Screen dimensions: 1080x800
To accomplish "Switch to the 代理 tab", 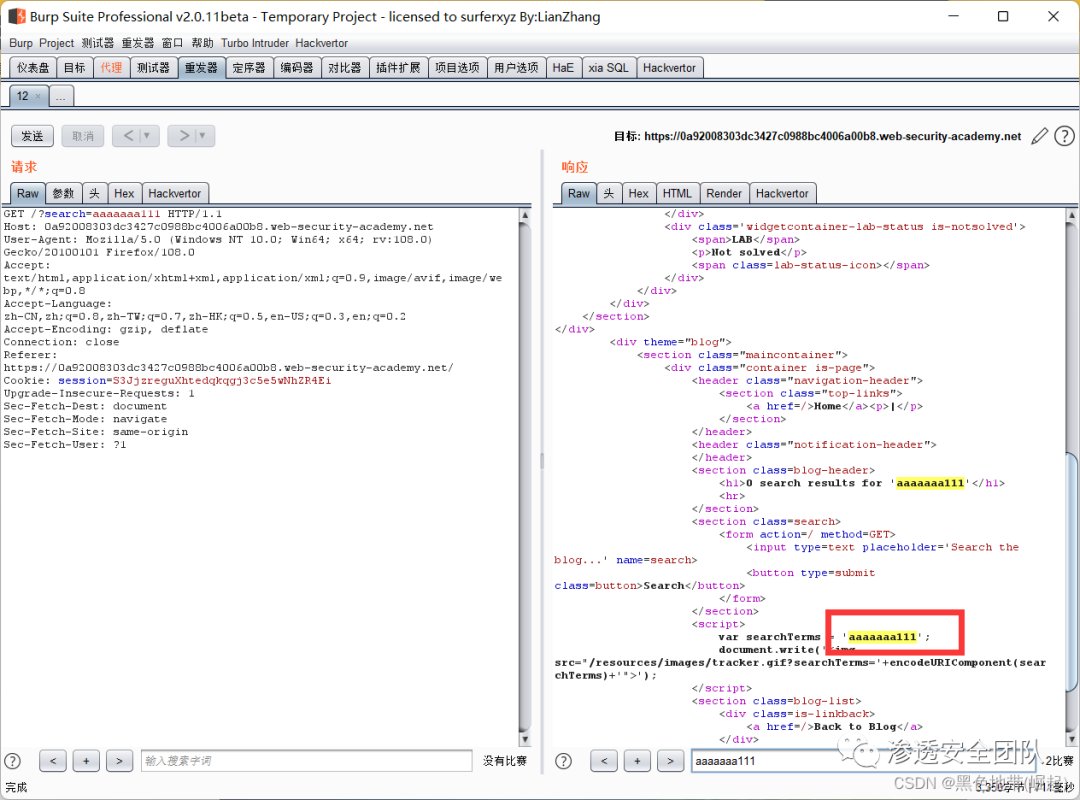I will (111, 68).
